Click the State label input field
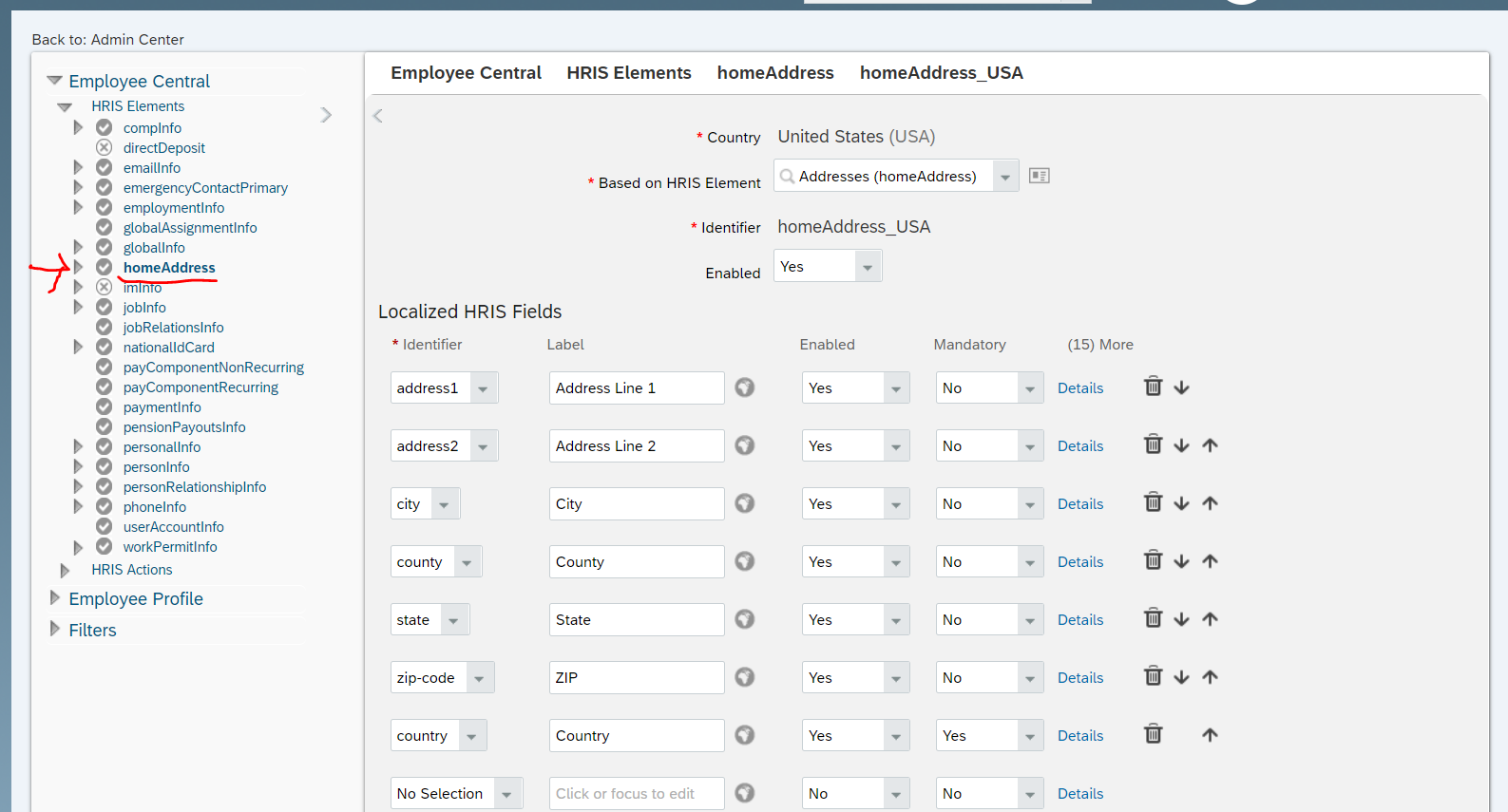This screenshot has width=1508, height=812. (x=637, y=619)
